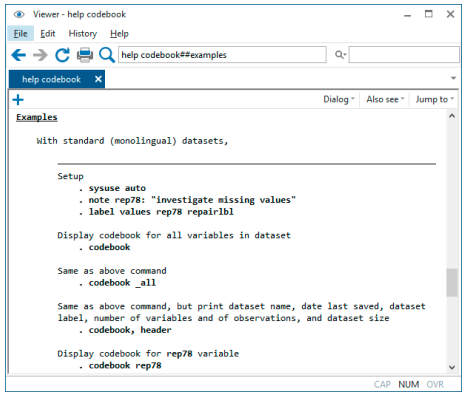Click the gray forward arrow icon

[x=40, y=55]
